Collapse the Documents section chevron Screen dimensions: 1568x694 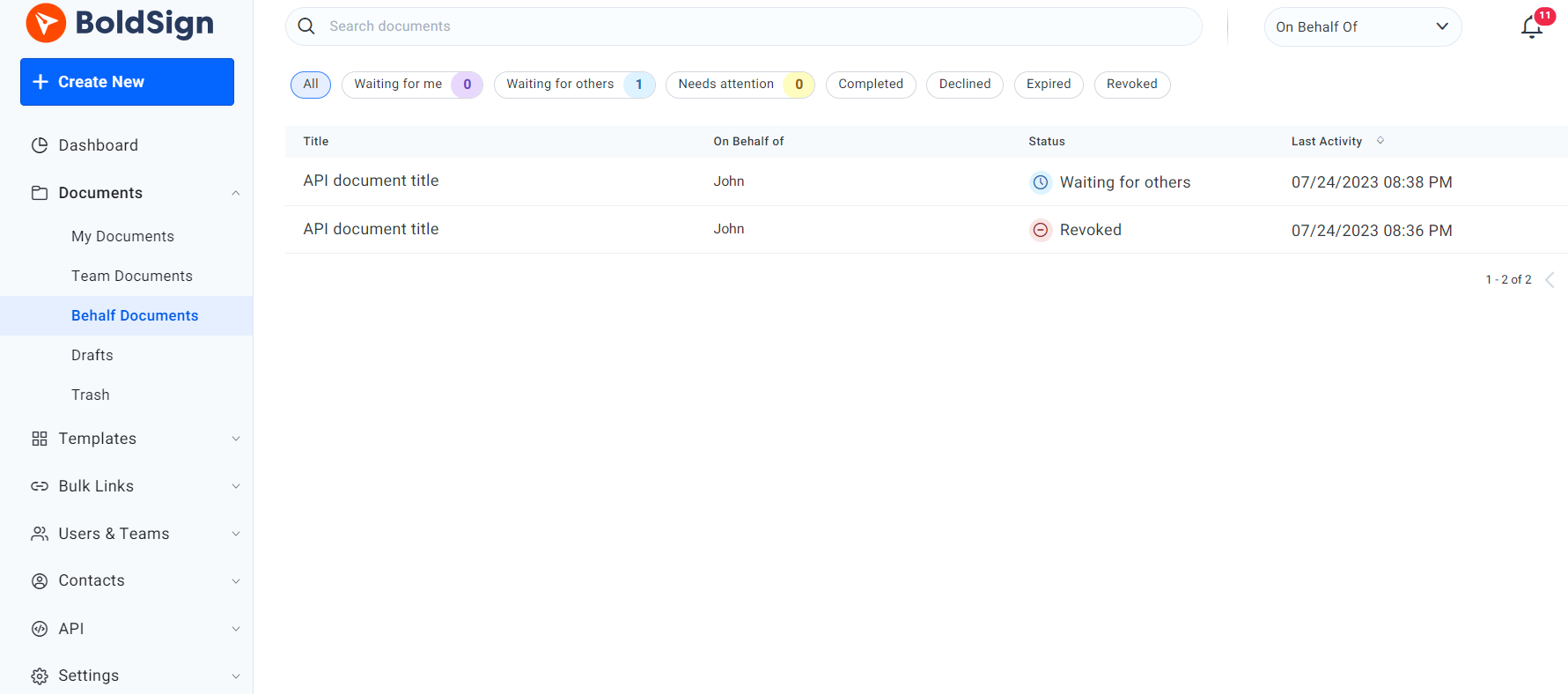click(236, 193)
